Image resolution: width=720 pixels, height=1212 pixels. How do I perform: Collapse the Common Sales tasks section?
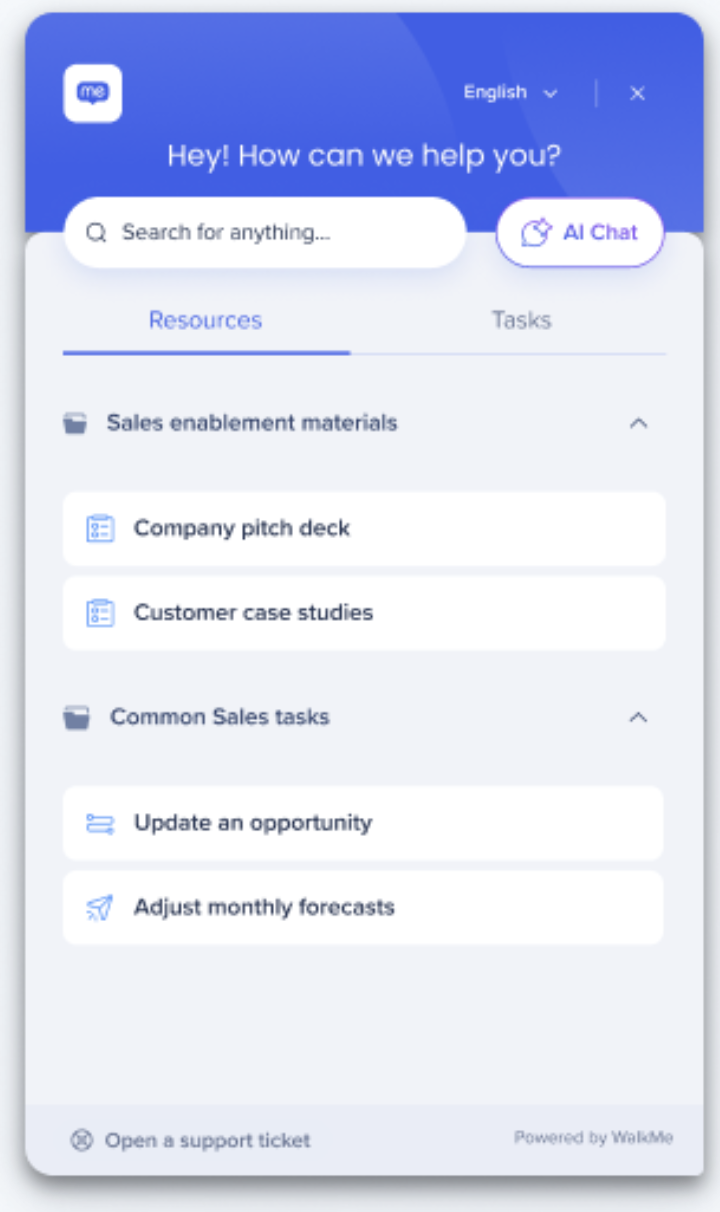[638, 717]
